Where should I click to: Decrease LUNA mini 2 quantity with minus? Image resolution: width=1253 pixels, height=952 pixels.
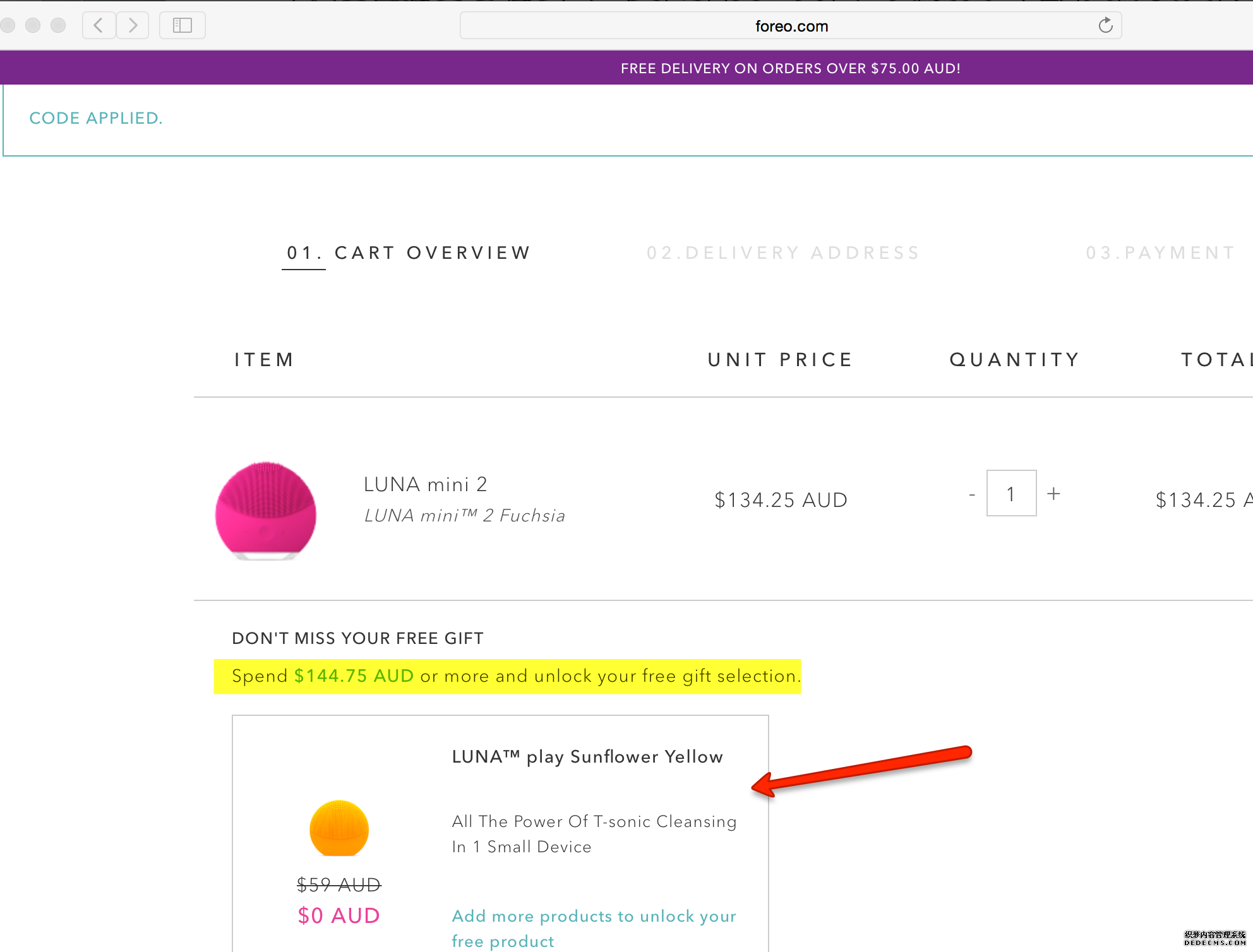972,494
